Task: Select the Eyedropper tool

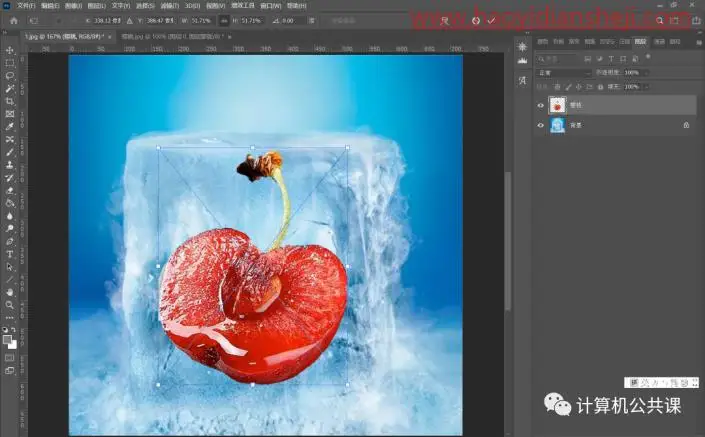Action: pyautogui.click(x=9, y=126)
